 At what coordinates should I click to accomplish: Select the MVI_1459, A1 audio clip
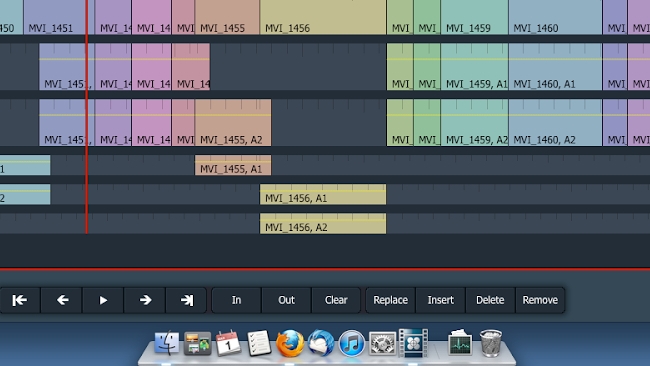point(474,67)
